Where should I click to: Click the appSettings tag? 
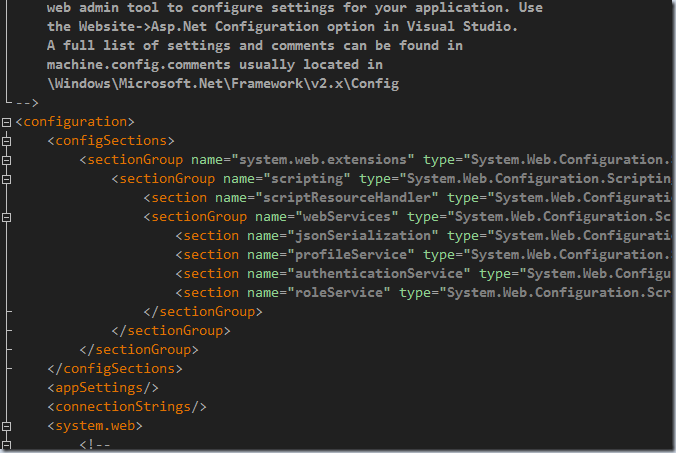(x=103, y=388)
